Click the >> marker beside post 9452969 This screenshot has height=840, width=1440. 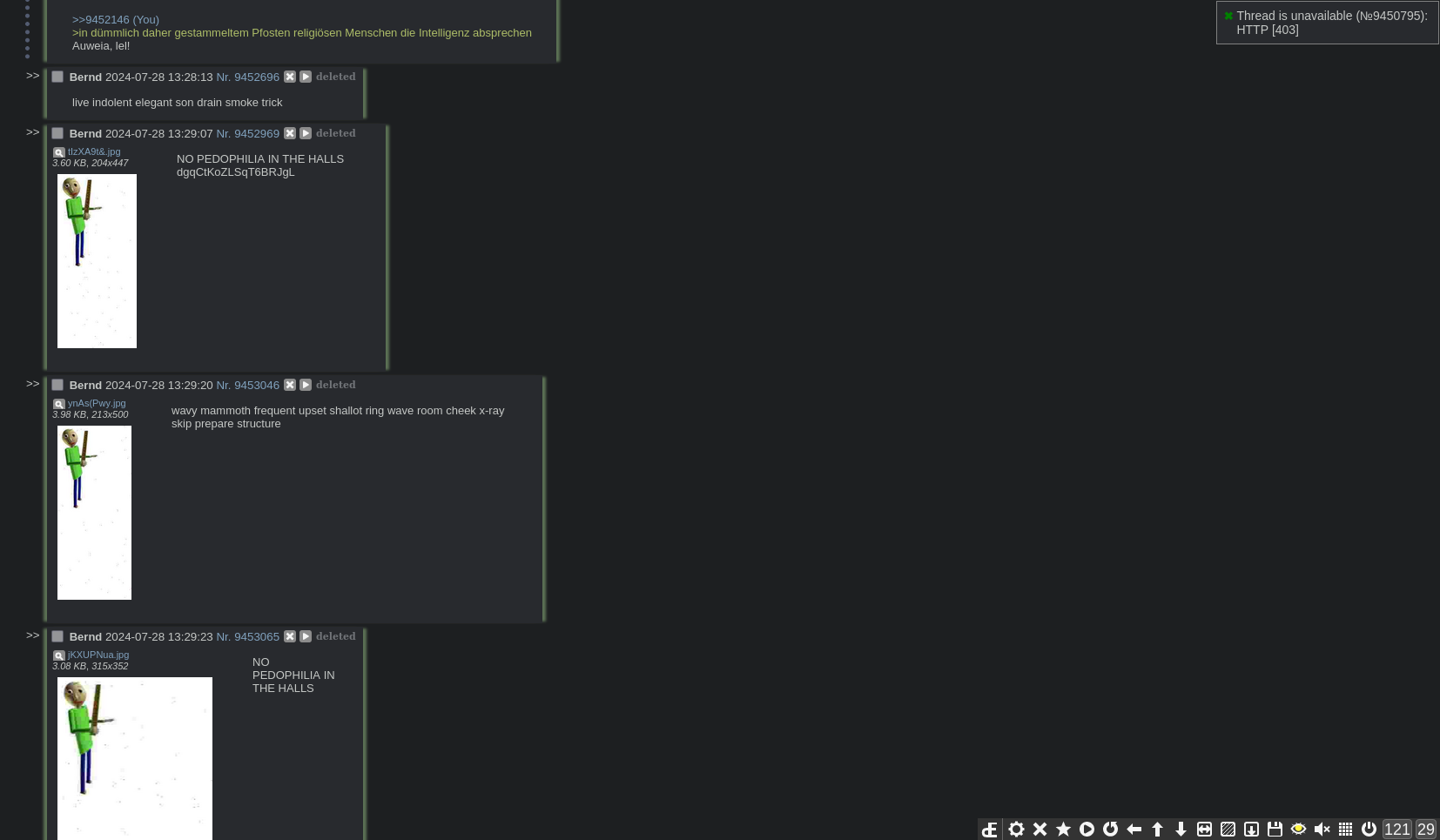click(x=33, y=132)
